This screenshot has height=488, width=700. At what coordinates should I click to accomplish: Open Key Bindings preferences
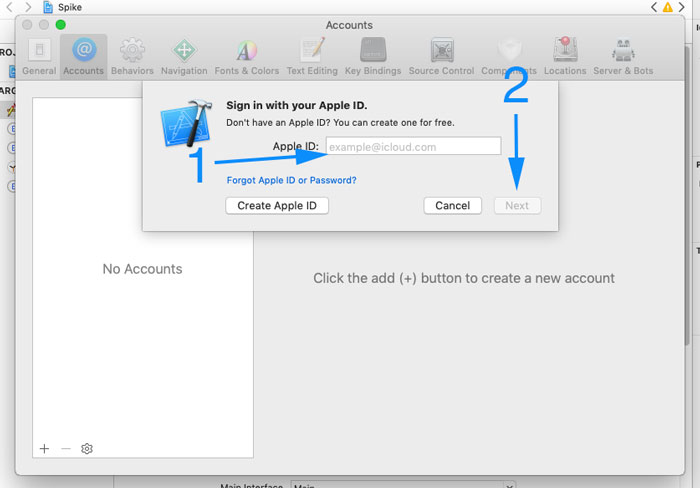(373, 57)
